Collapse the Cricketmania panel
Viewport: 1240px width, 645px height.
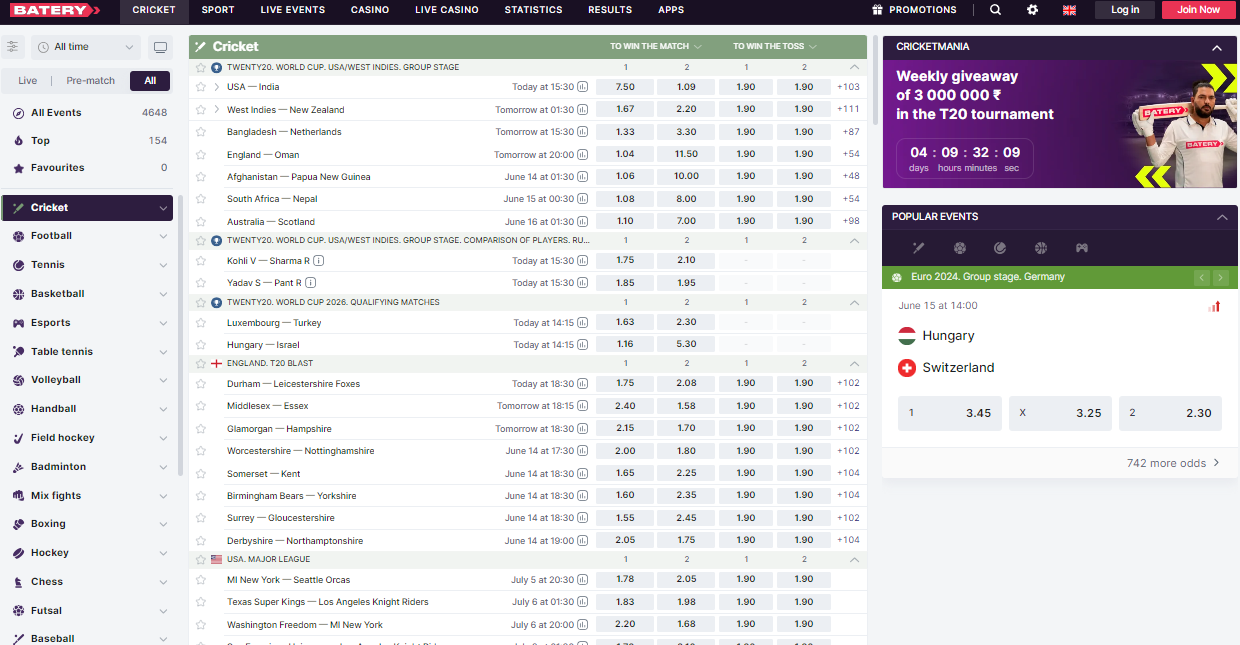coord(1217,47)
